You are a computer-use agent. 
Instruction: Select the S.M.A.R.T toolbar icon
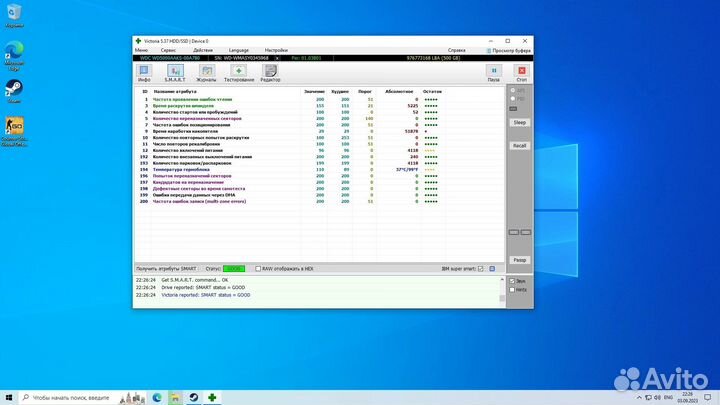pos(175,73)
